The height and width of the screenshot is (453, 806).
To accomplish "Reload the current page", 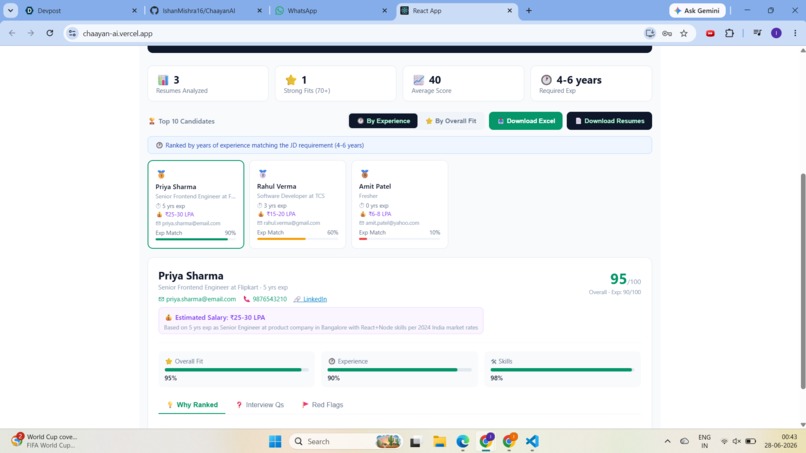I will pos(49,33).
